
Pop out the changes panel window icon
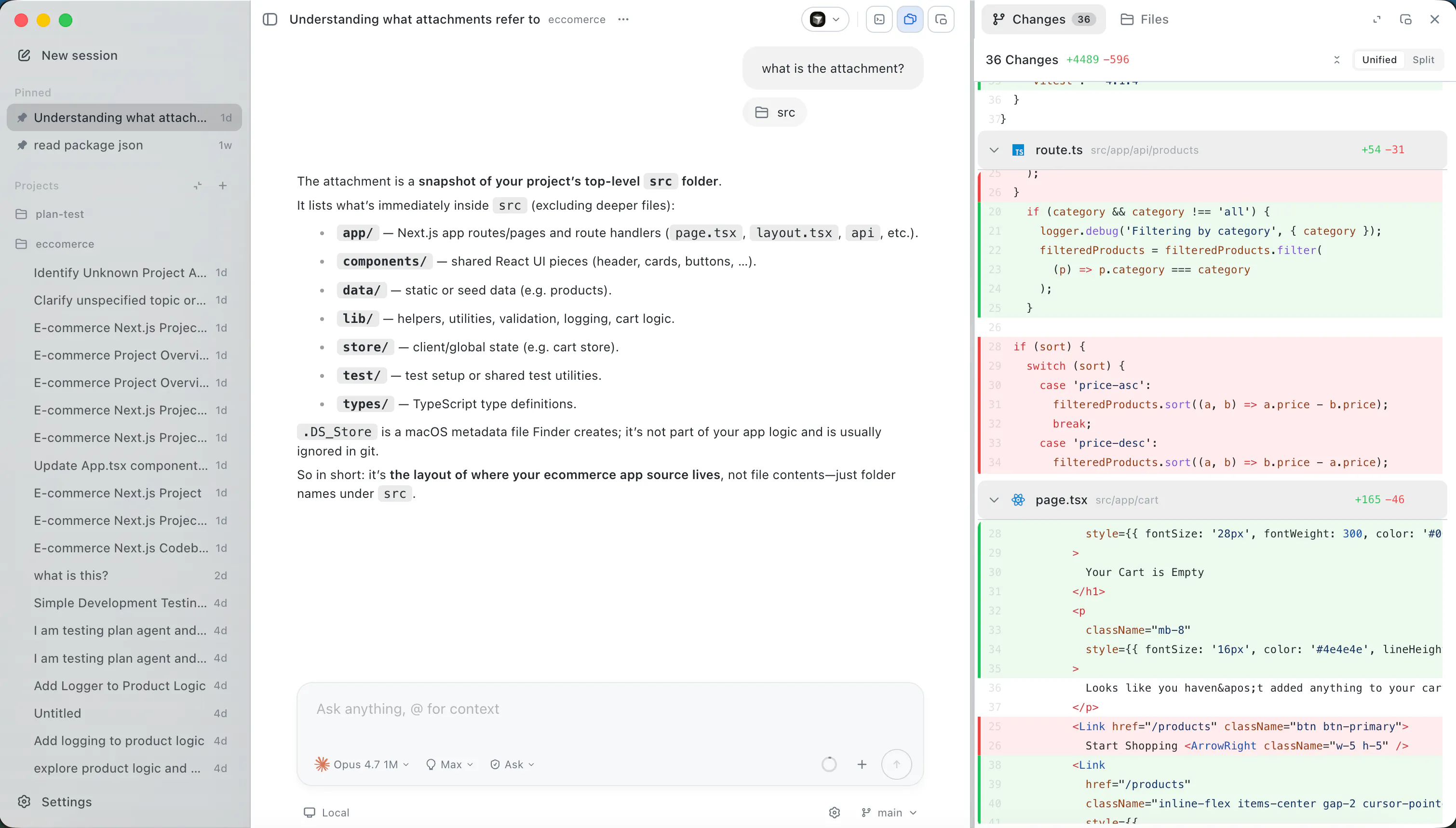(x=1405, y=19)
